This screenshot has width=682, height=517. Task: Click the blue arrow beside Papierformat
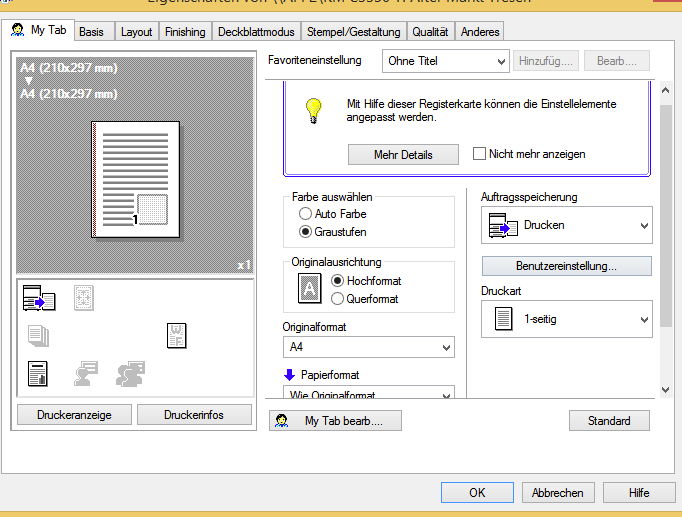(289, 374)
